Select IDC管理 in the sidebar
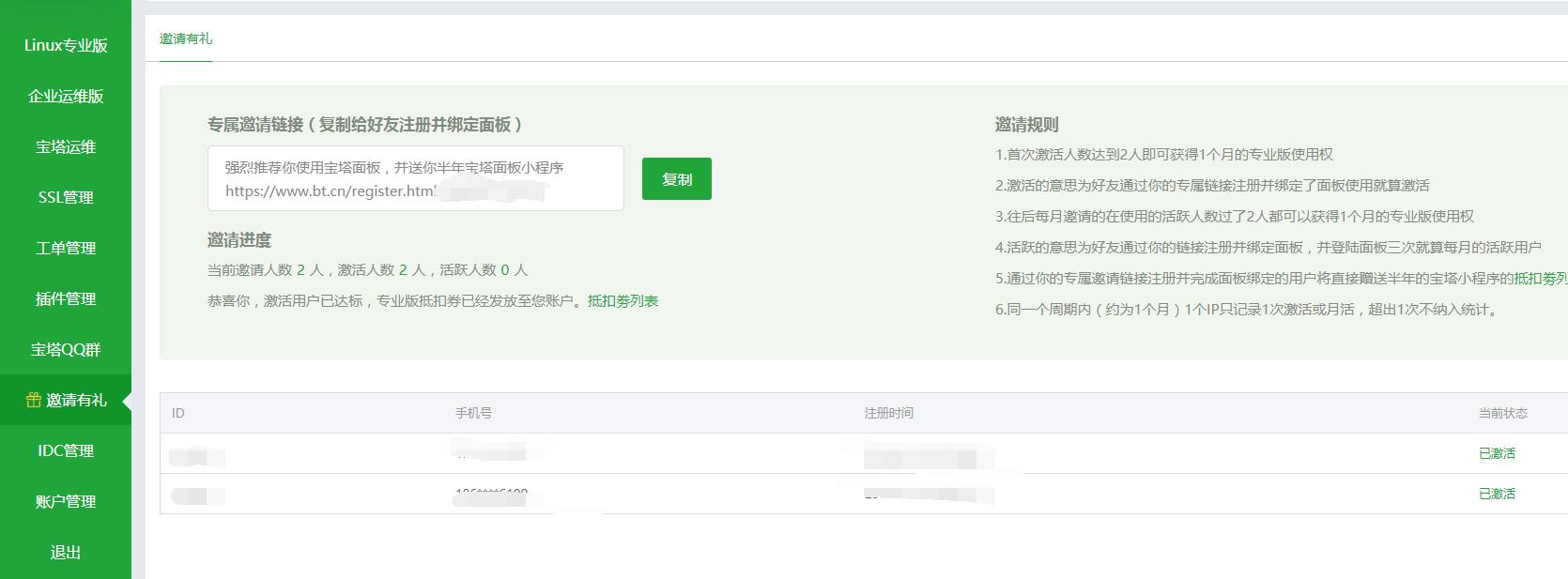The height and width of the screenshot is (579, 1568). pos(66,450)
